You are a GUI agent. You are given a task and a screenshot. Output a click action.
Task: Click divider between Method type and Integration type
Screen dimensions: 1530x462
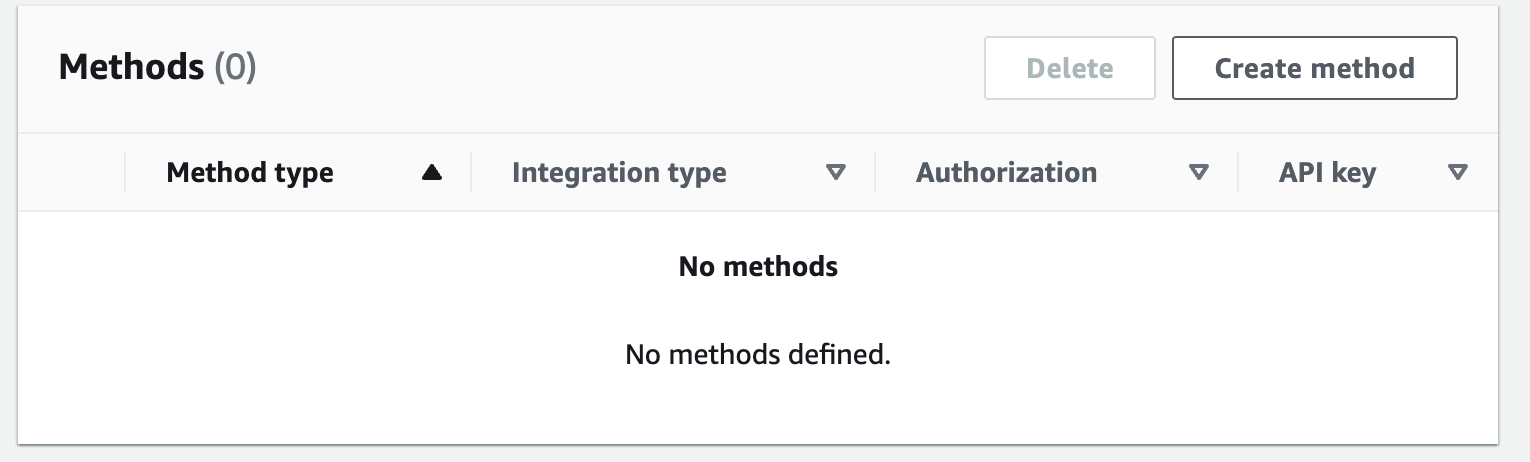[x=471, y=172]
